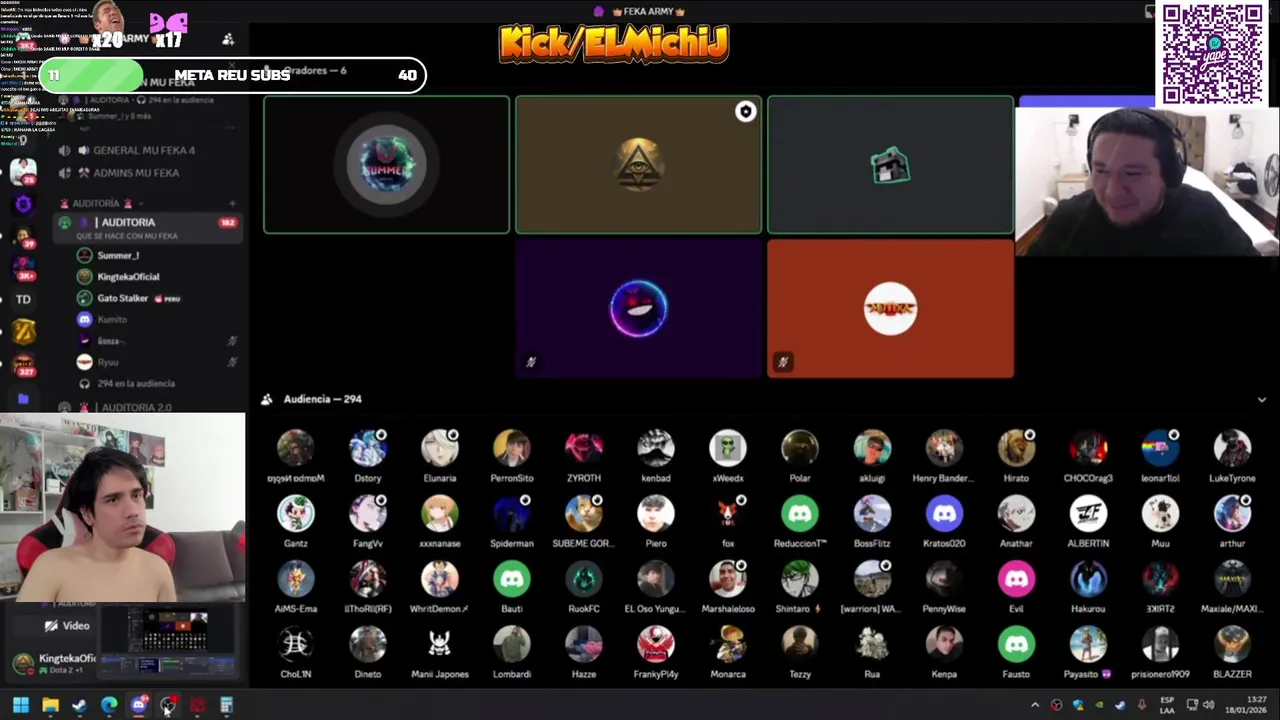Open FrankyPl4y's audience avatar
This screenshot has width=1280, height=720.
click(x=656, y=644)
